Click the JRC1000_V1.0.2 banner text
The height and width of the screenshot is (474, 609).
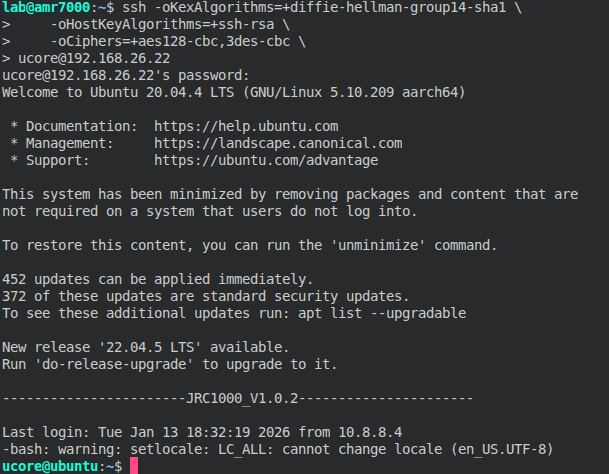pos(242,398)
